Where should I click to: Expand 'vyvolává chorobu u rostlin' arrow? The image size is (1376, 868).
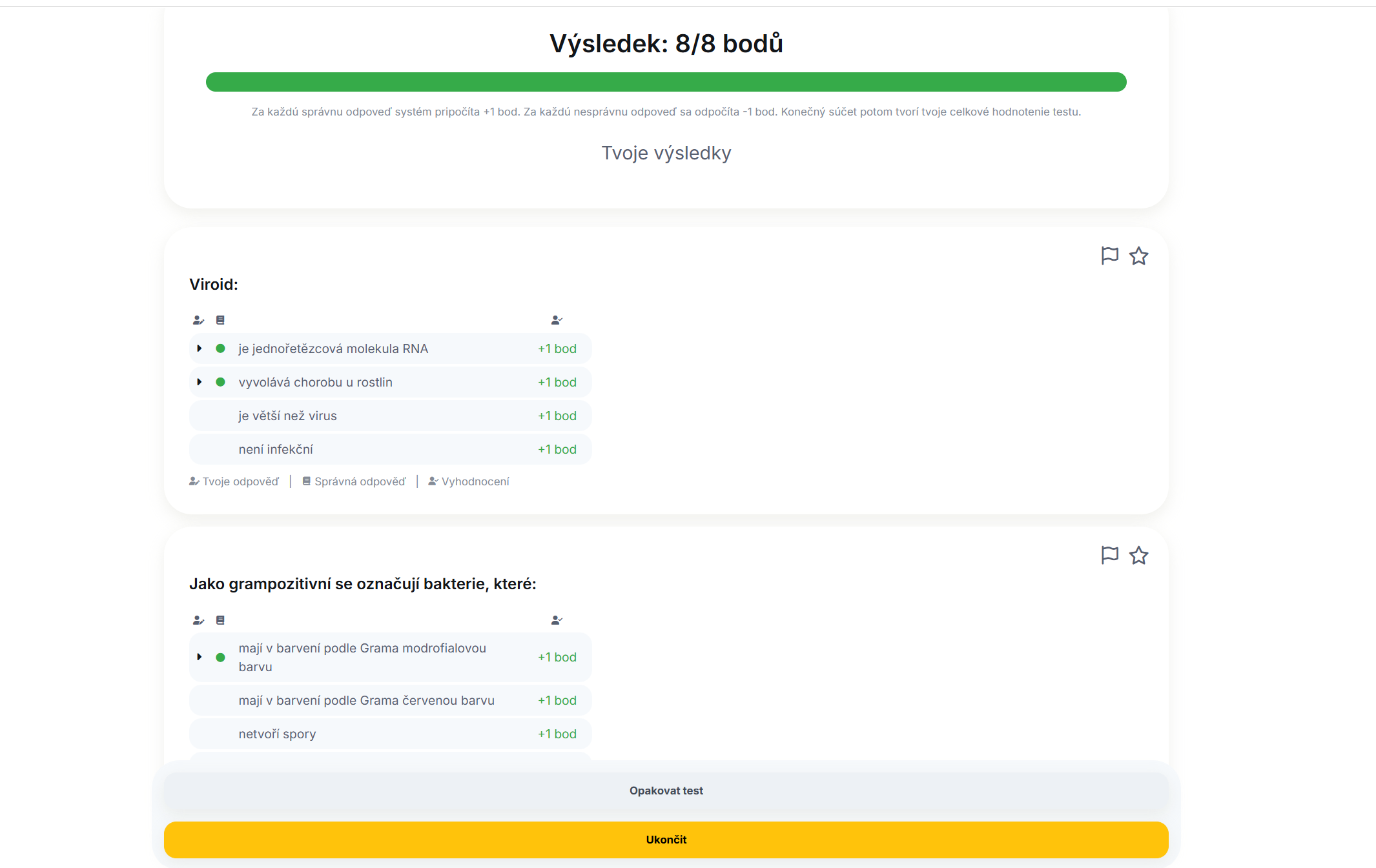coord(200,382)
